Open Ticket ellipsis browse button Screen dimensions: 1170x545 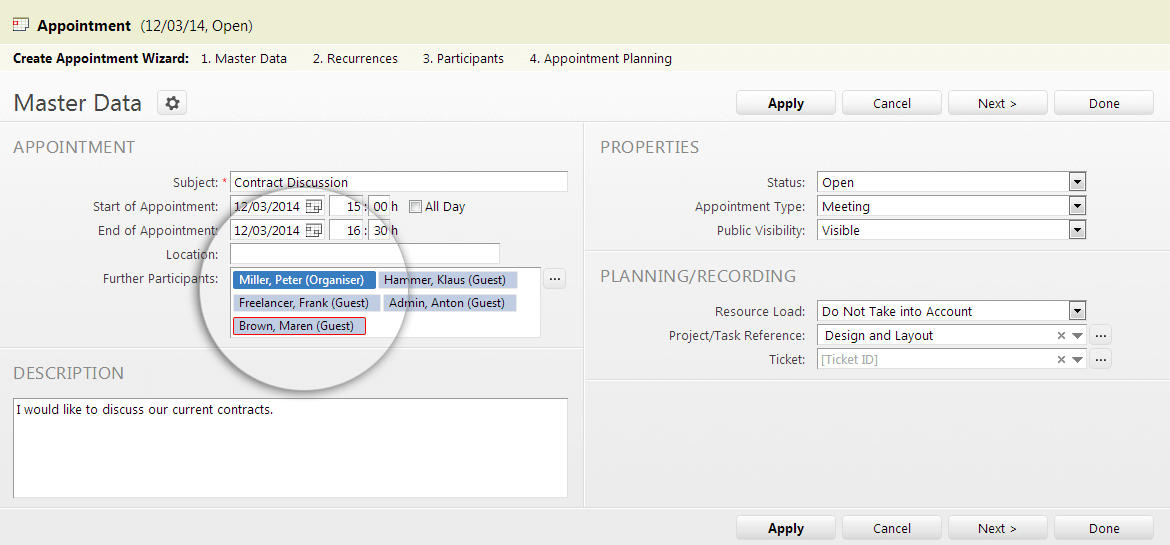(x=1101, y=359)
